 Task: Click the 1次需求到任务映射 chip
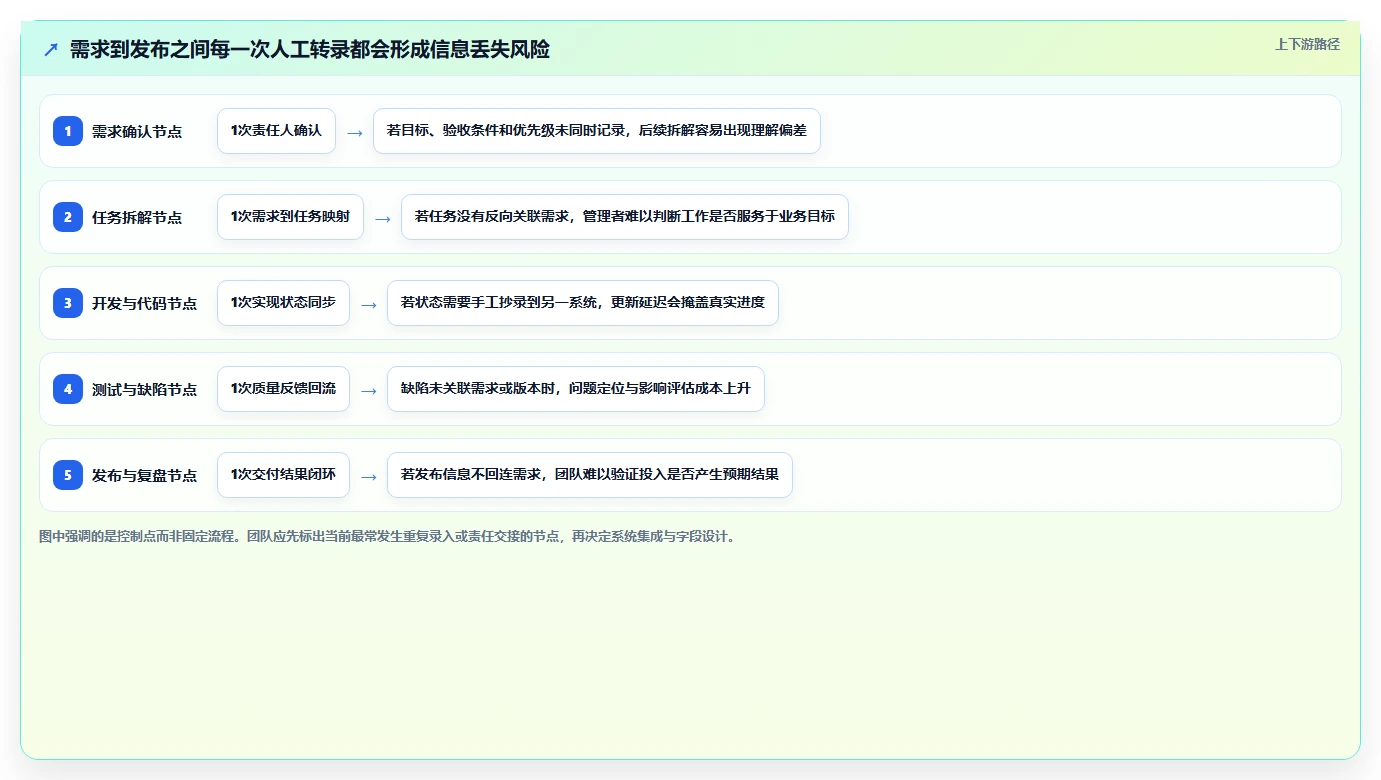pos(290,217)
